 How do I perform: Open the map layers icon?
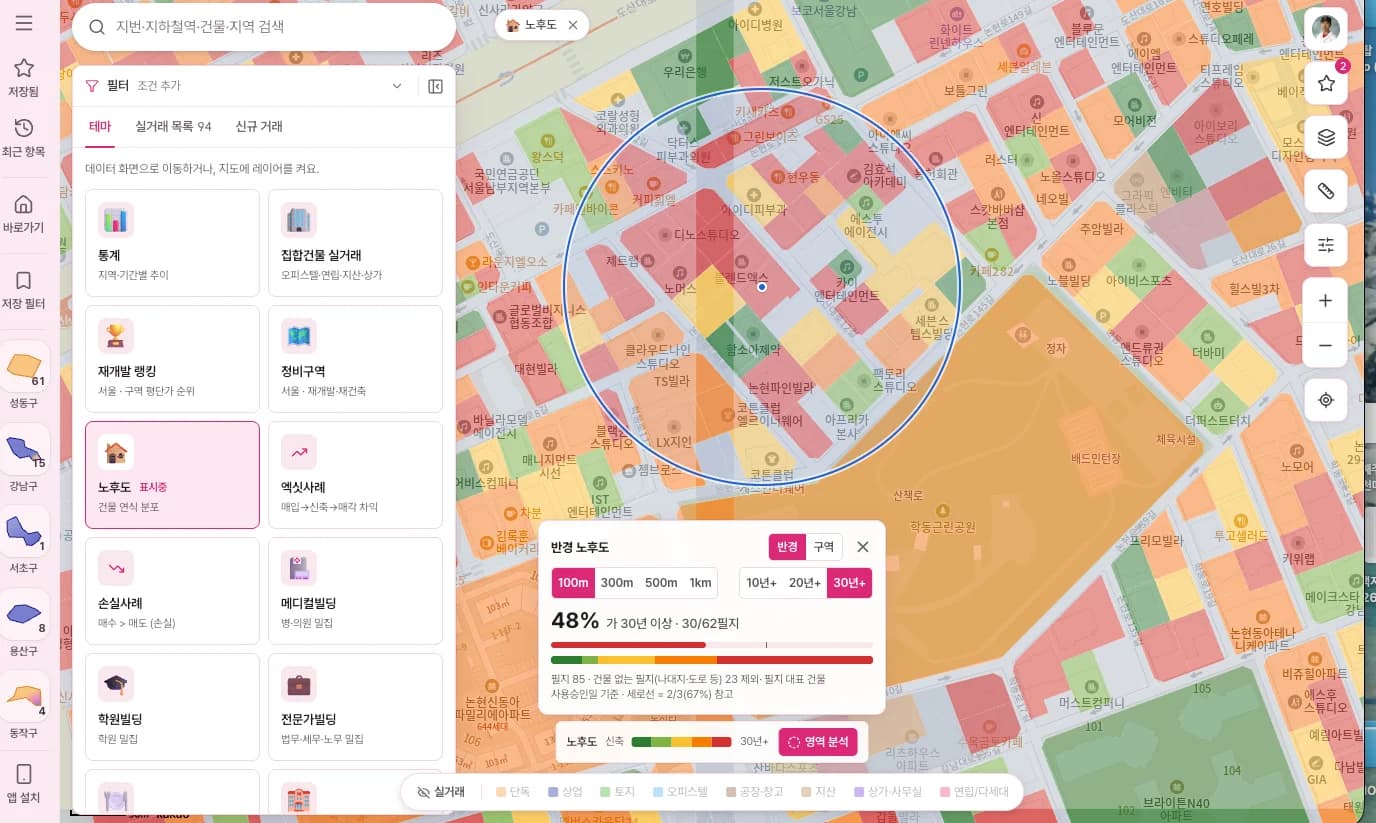point(1326,138)
